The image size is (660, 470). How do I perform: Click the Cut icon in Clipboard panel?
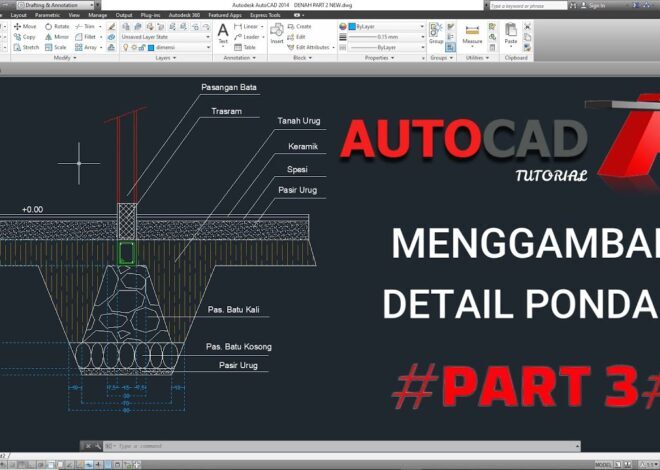[527, 27]
